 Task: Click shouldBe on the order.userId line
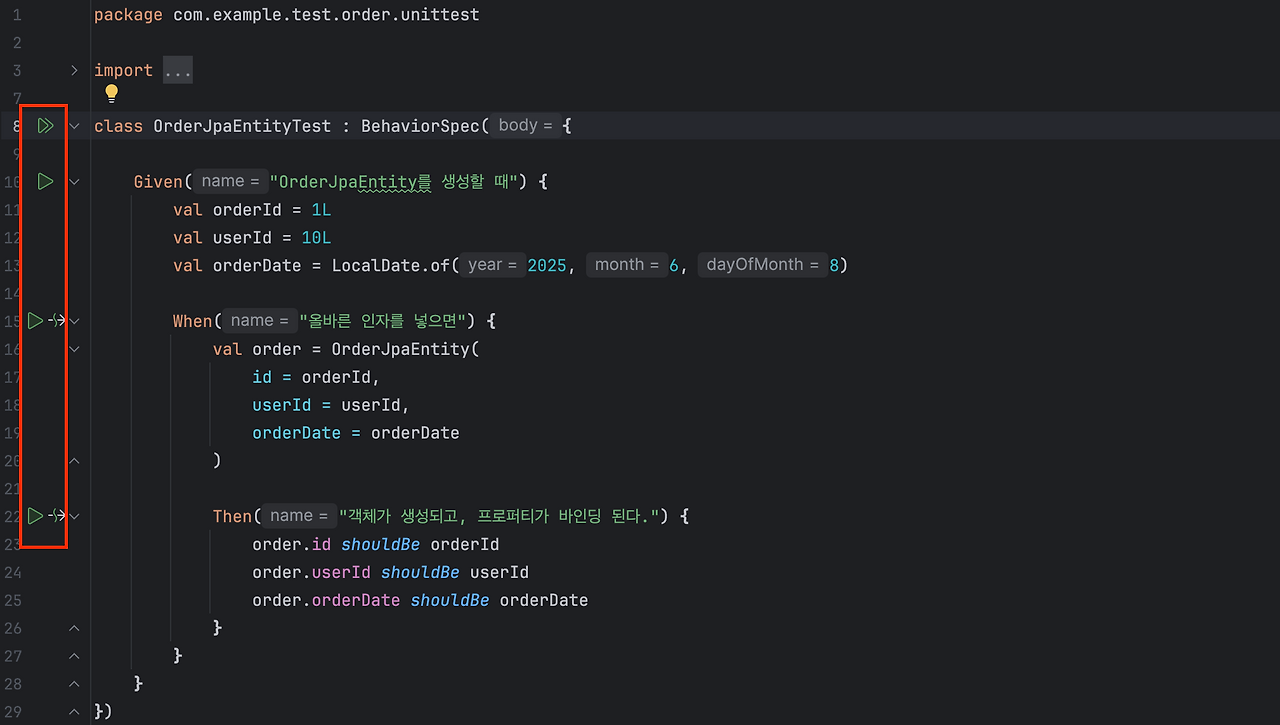click(x=420, y=573)
